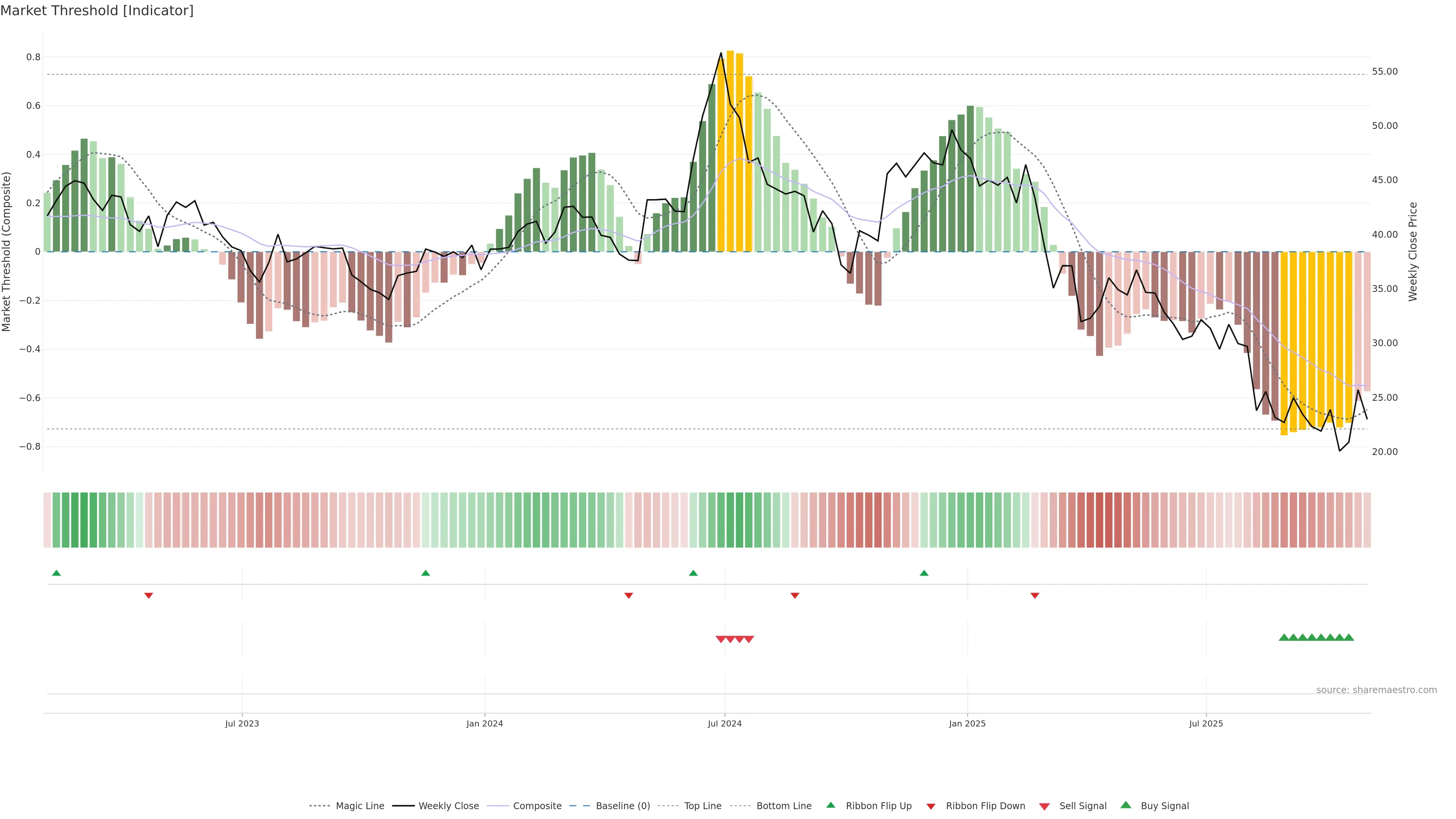
Task: Click the Market Threshold [Indicator] title
Action: (97, 11)
